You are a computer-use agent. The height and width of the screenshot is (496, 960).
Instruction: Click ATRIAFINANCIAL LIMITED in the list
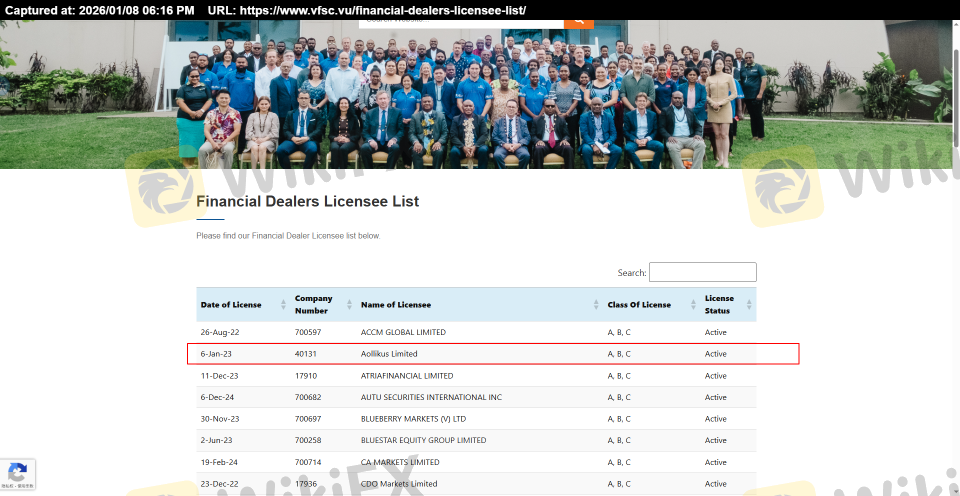click(406, 376)
